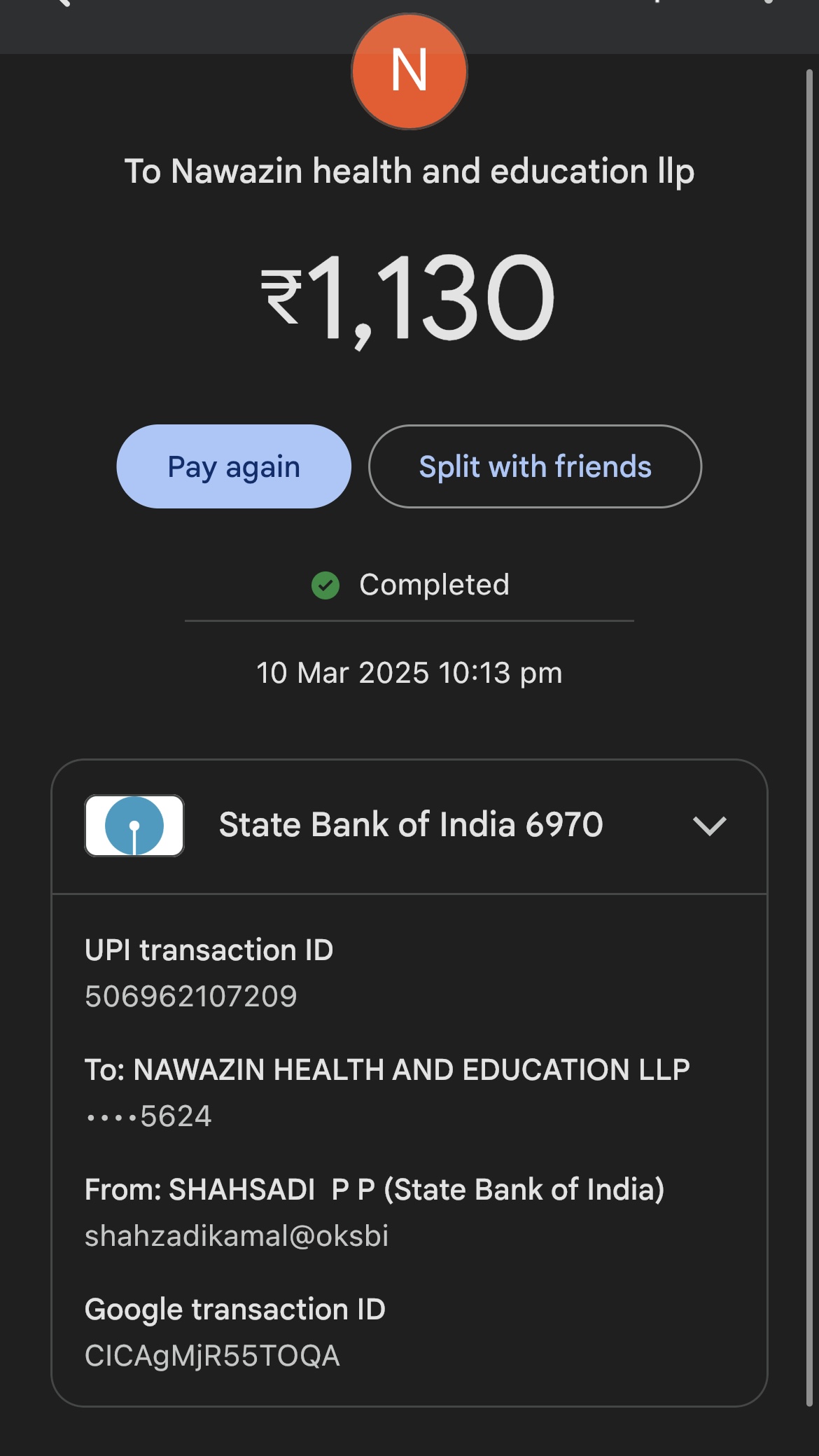Select the UPI number 506962107209

190,997
